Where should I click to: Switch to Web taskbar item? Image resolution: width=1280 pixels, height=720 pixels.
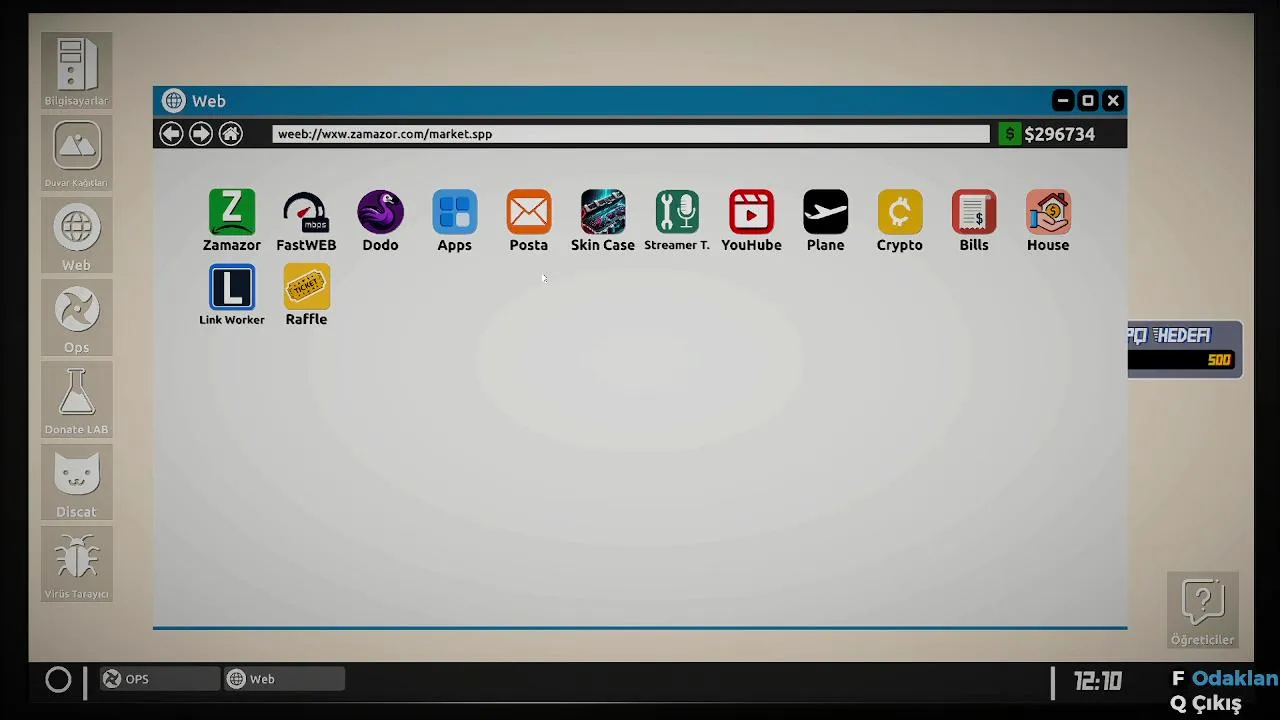point(284,679)
